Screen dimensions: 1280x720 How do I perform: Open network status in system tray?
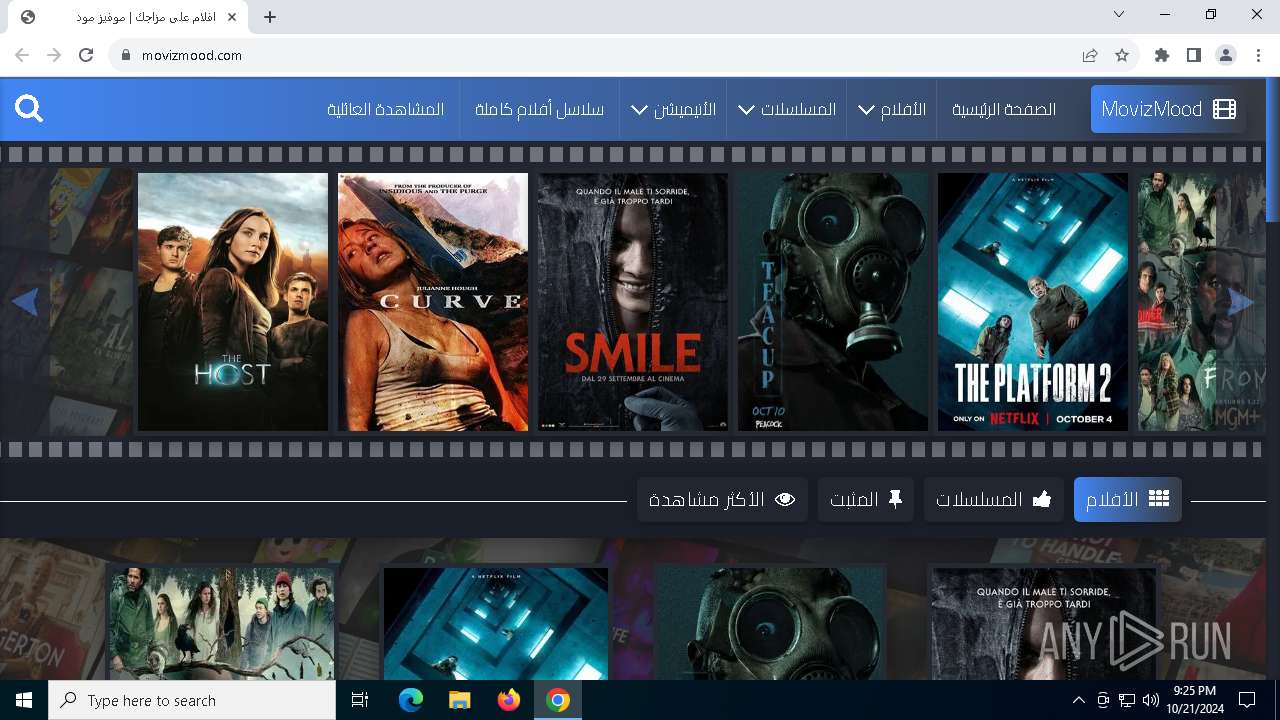(x=1127, y=700)
